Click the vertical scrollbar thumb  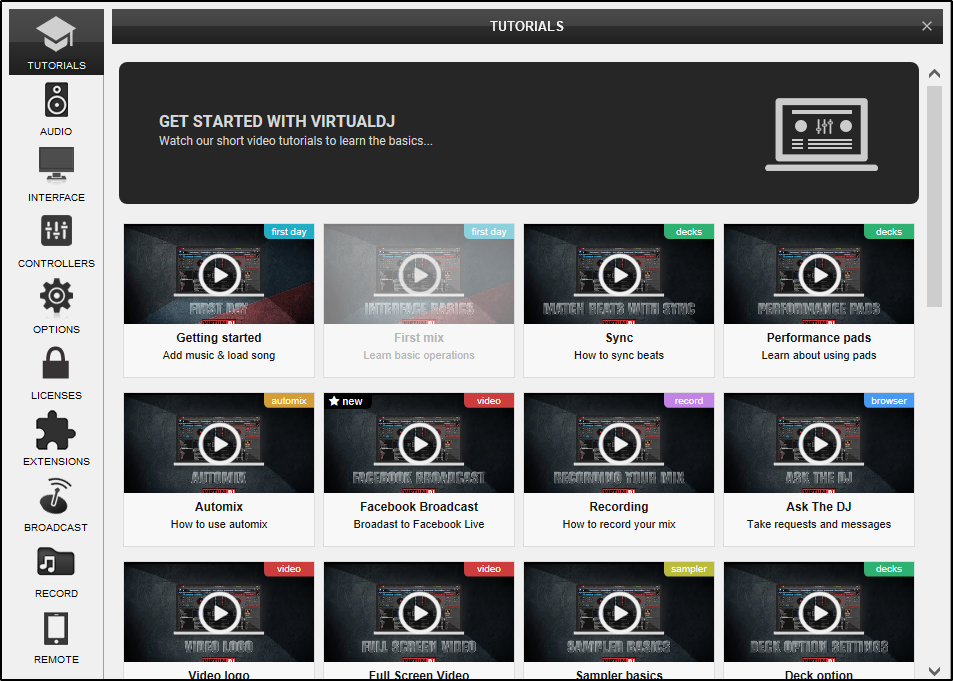point(934,196)
